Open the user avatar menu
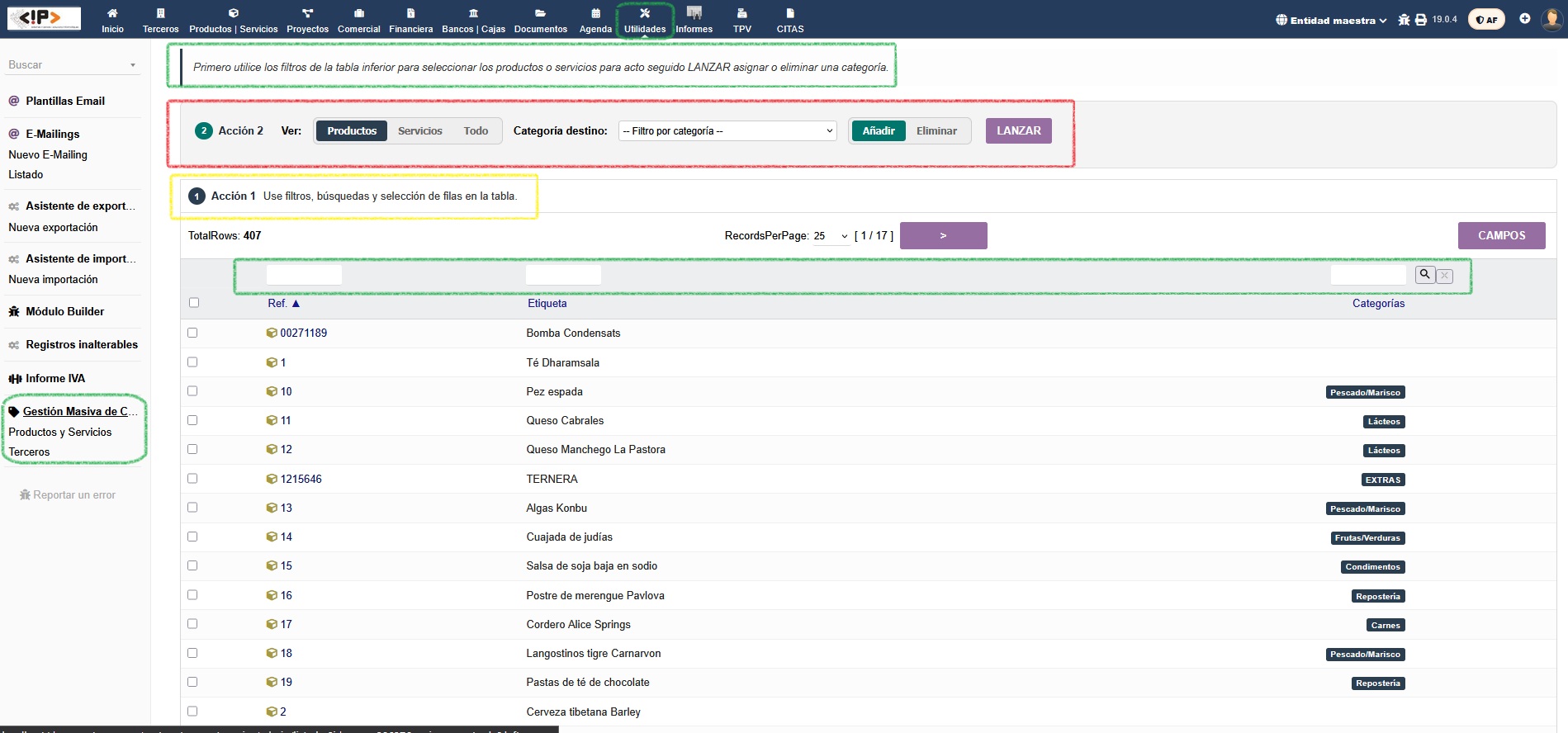Image resolution: width=1568 pixels, height=733 pixels. [1552, 19]
